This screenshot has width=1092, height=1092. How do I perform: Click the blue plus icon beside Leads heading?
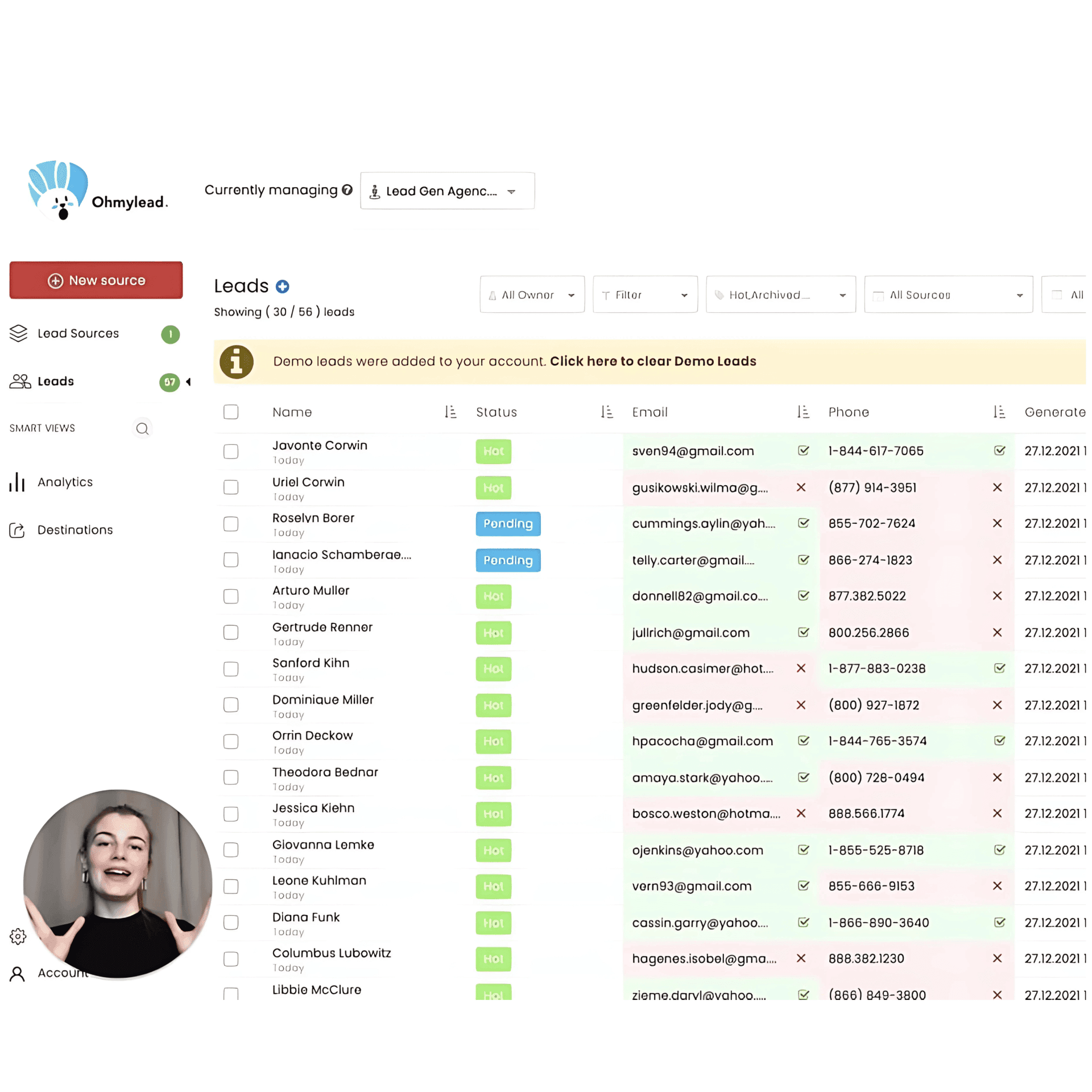[282, 286]
